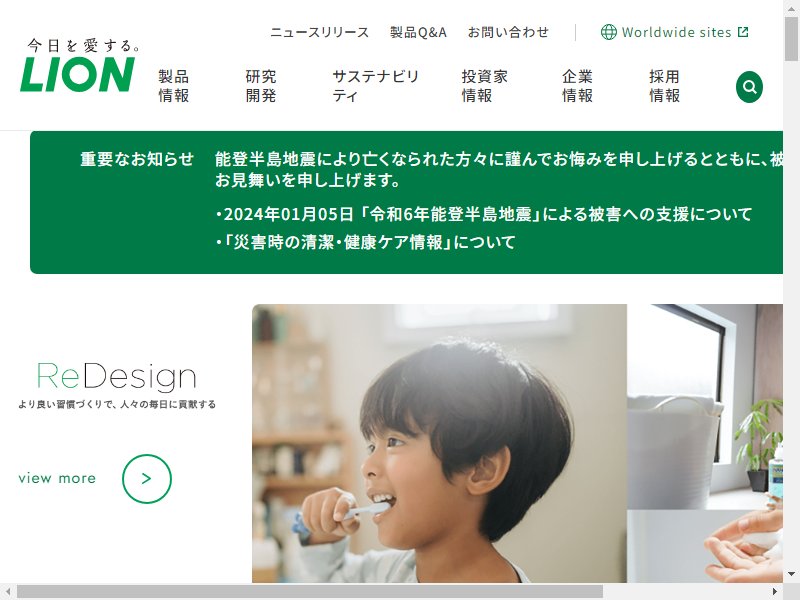Click the horizontal scrollbar left arrow

point(8,592)
